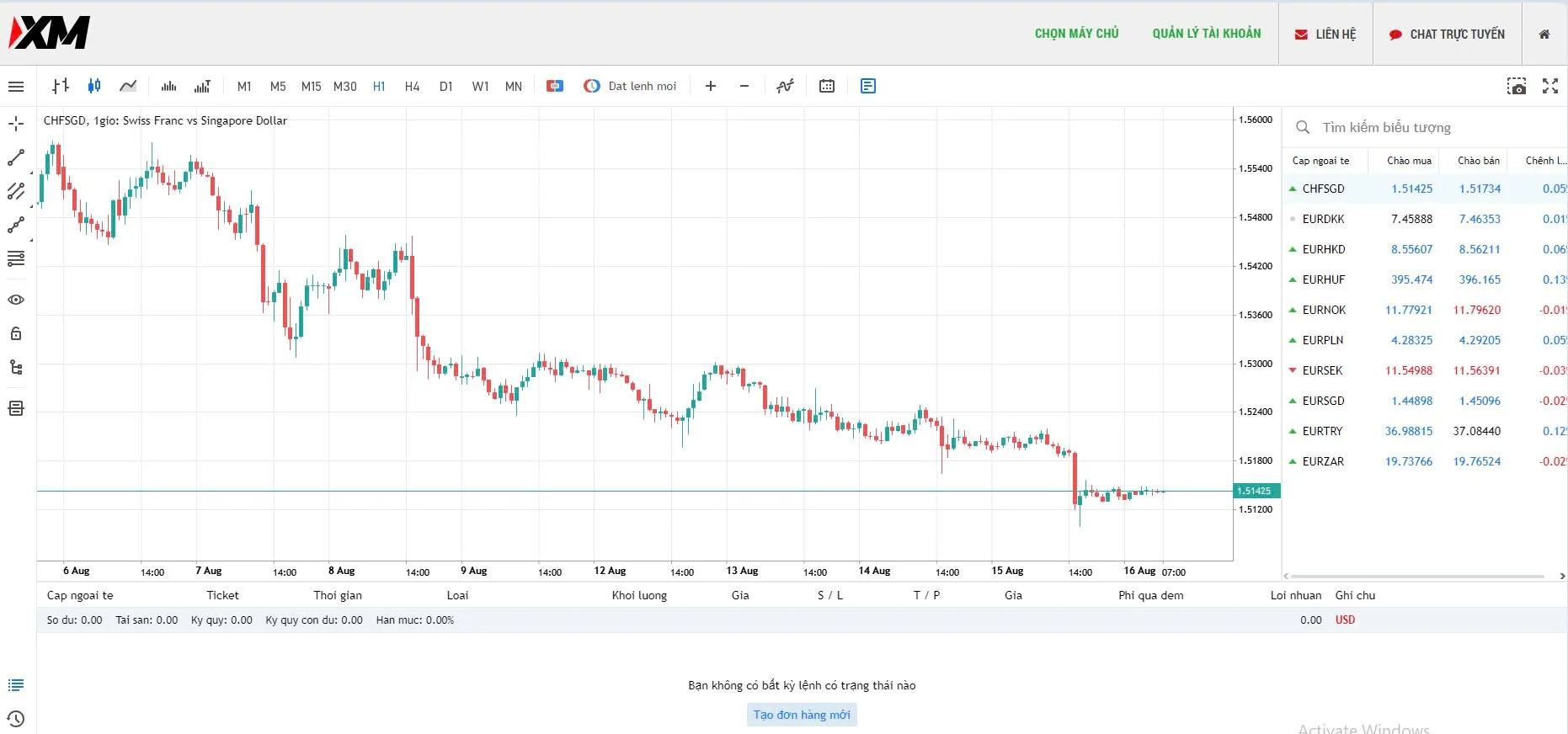The image size is (1568, 734).
Task: Open the economic calendar icon
Action: 827,86
